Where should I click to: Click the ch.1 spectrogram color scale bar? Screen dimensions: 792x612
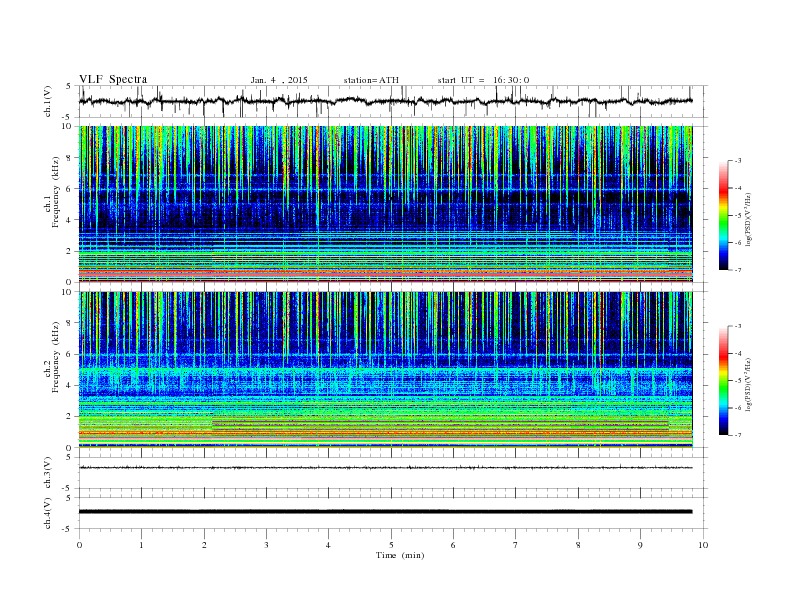pyautogui.click(x=724, y=216)
